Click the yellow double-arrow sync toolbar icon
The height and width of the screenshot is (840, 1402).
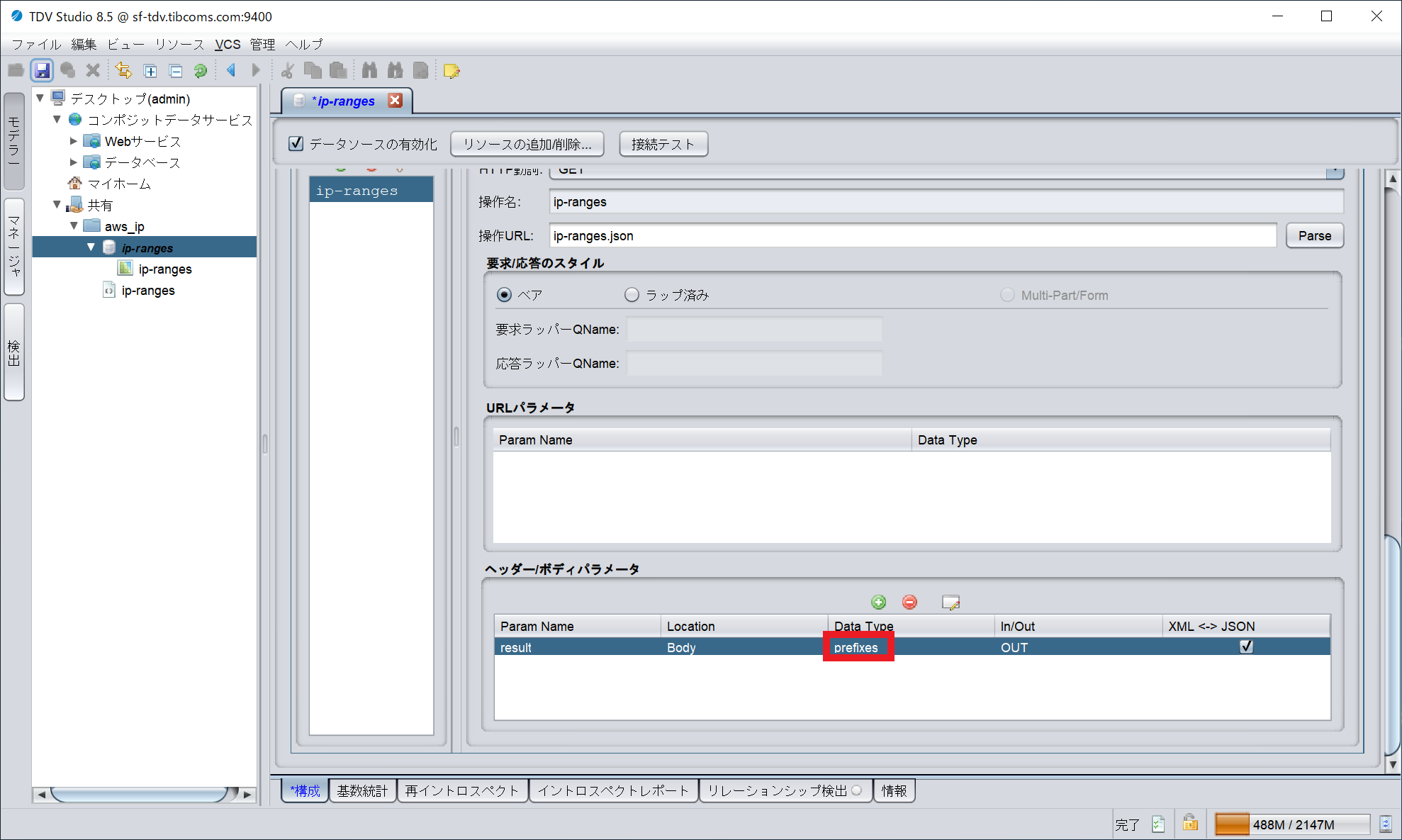pos(123,70)
